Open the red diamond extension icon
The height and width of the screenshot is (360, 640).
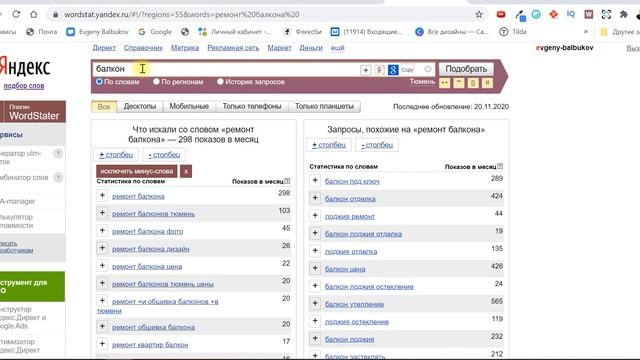(x=553, y=14)
